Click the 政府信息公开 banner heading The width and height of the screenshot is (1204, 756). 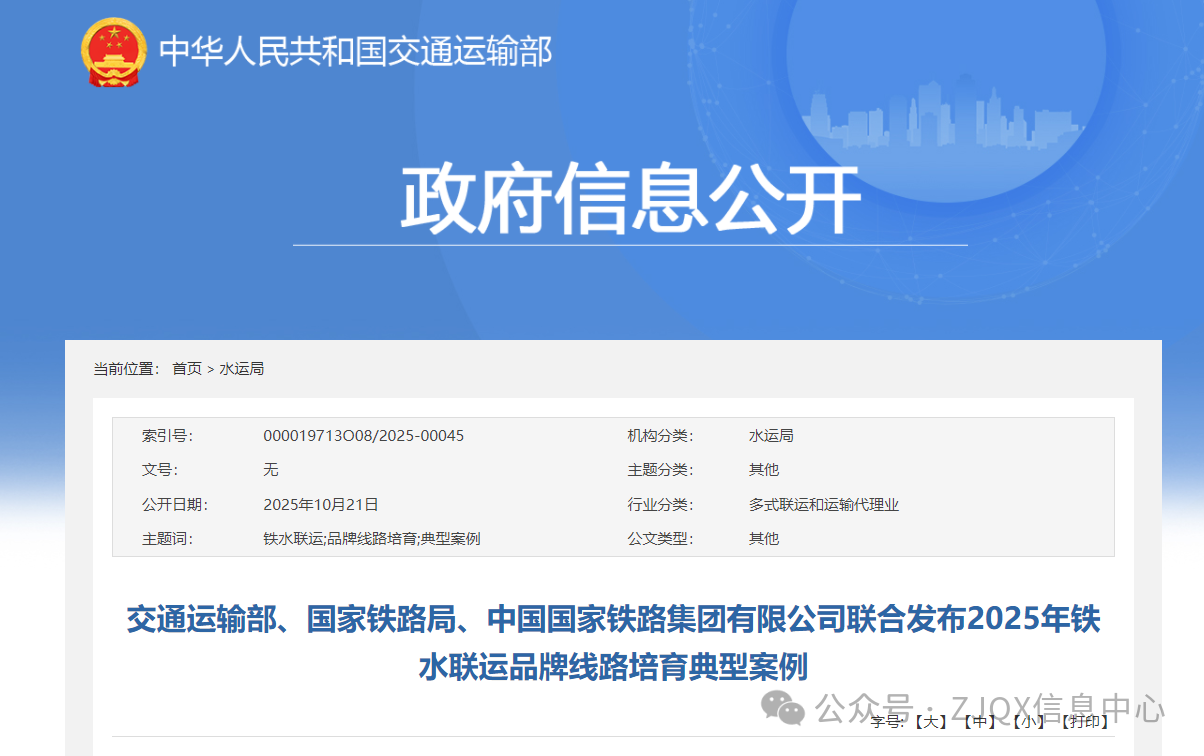tap(630, 200)
